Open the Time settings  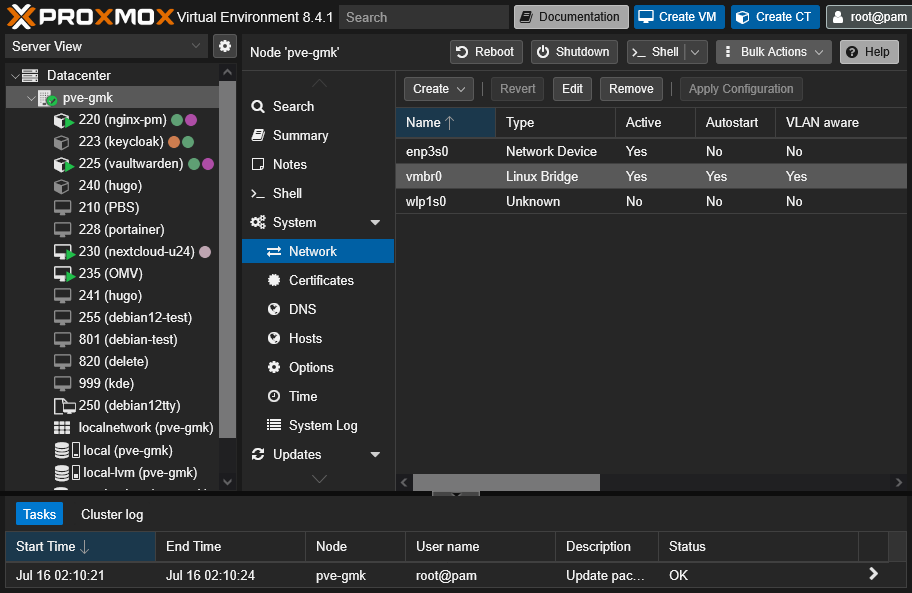click(318, 396)
